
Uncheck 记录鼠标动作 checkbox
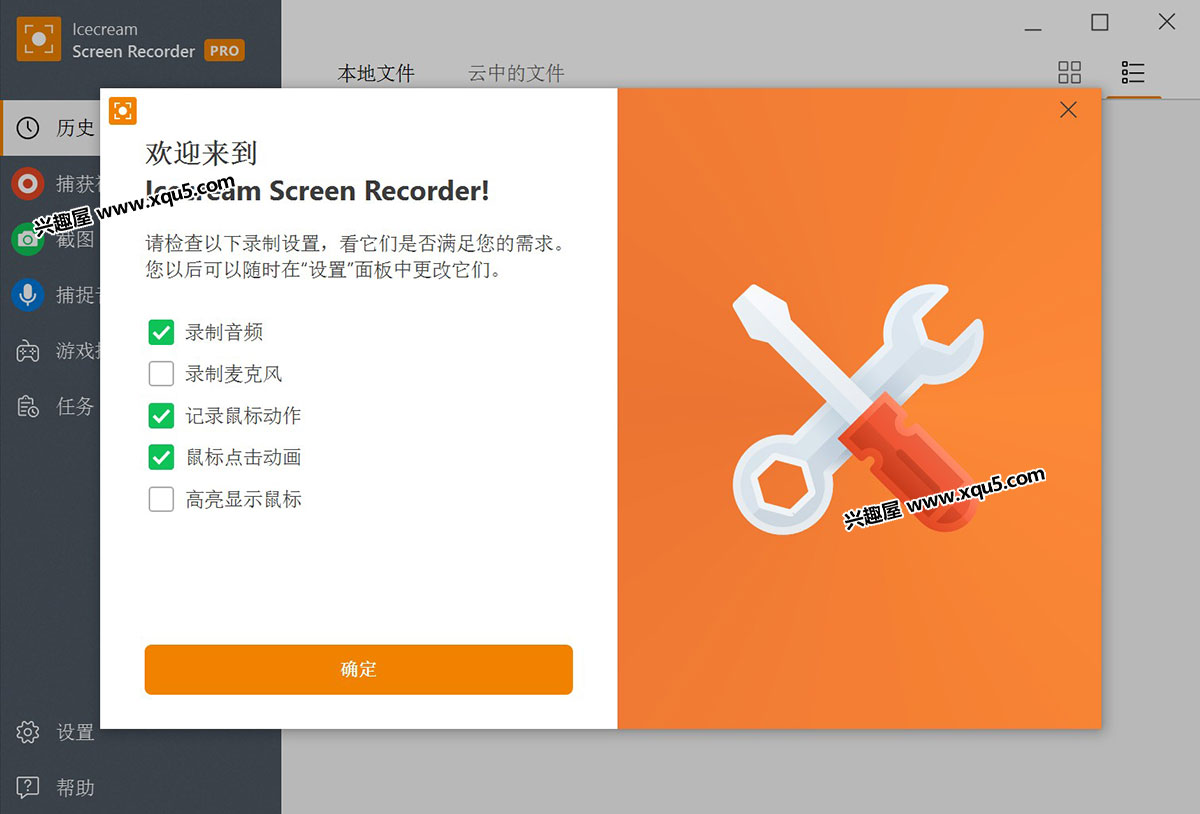click(x=161, y=415)
